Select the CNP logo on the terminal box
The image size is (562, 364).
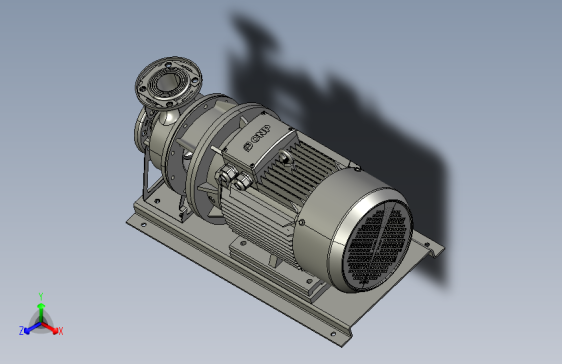point(257,137)
